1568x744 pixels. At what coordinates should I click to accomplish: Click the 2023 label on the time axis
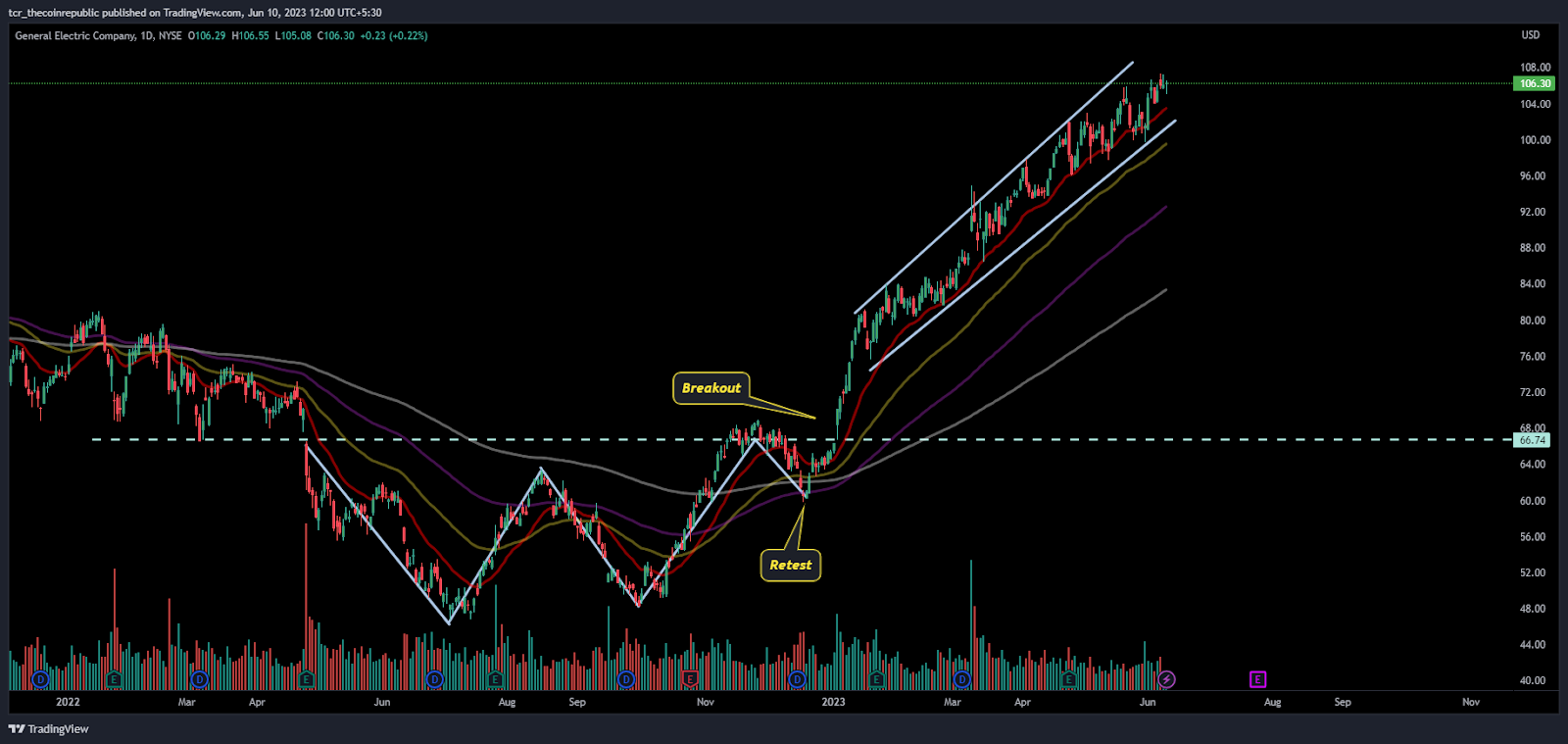833,702
